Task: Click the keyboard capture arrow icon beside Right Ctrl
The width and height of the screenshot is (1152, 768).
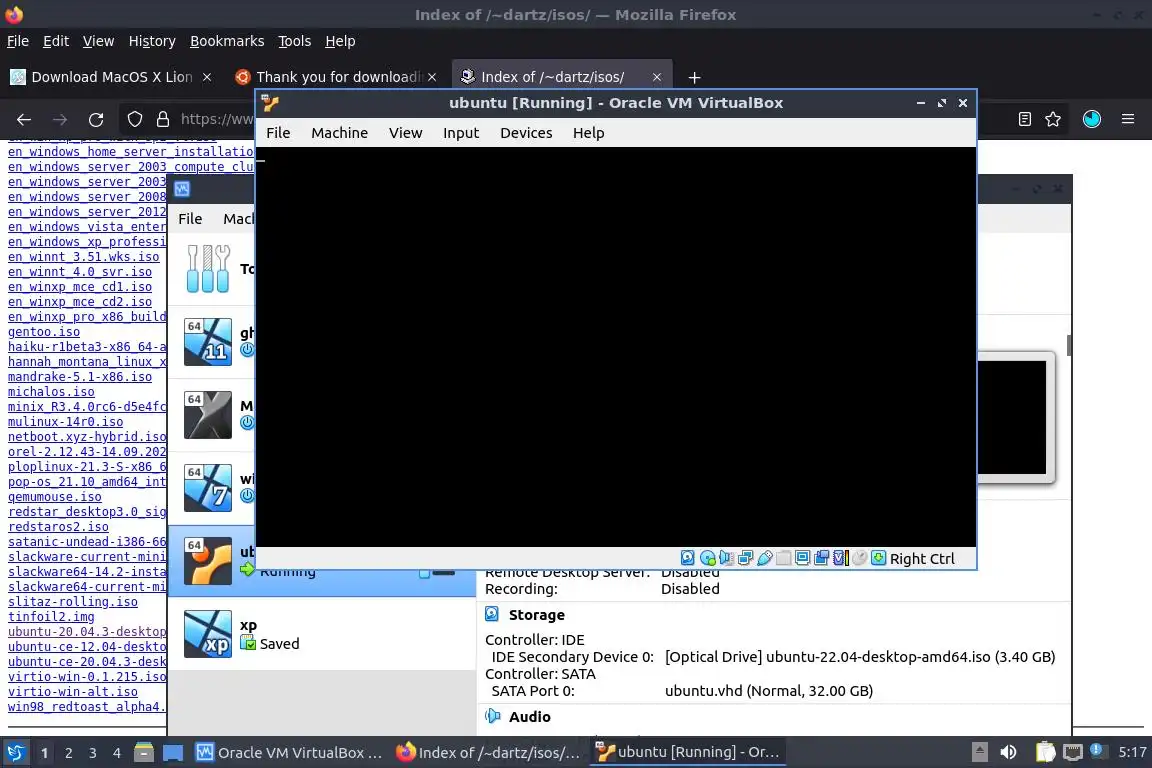Action: [x=879, y=559]
